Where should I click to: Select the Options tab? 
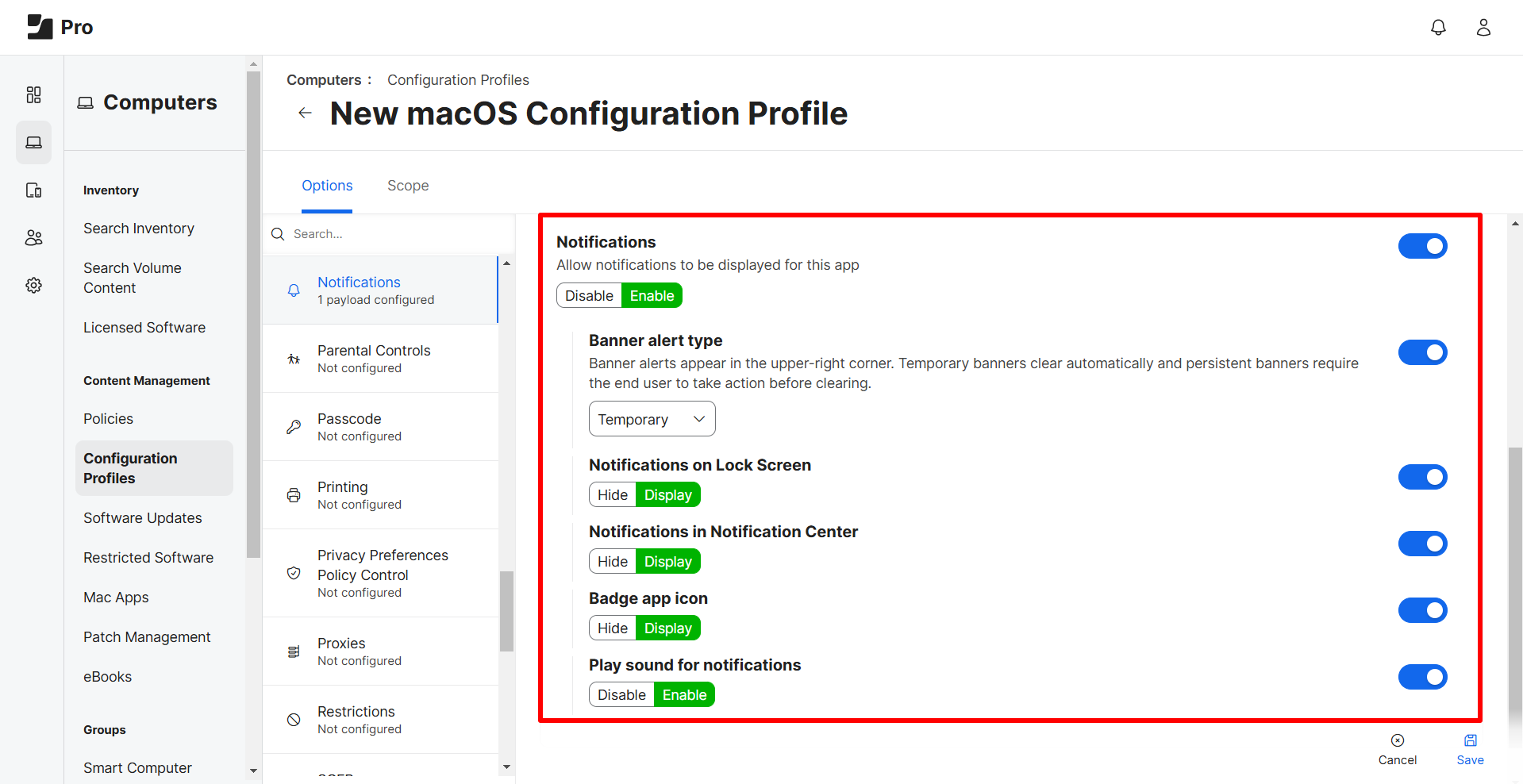tap(327, 185)
